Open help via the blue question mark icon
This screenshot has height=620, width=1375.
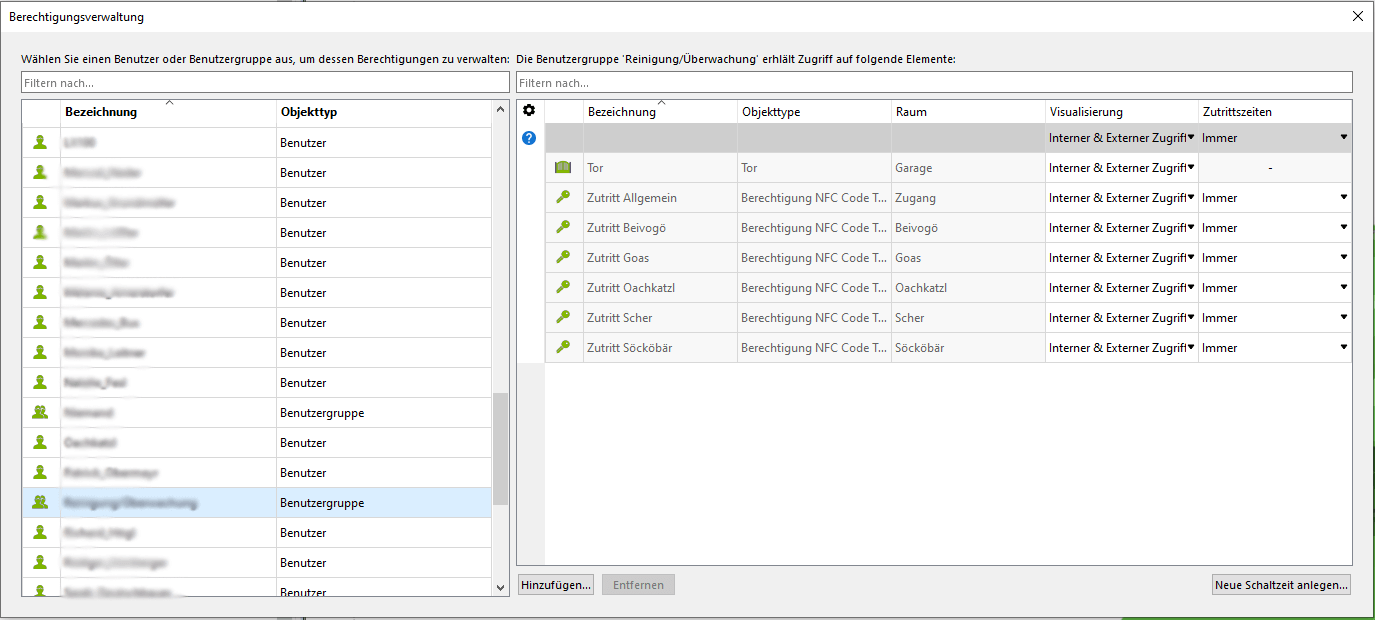tap(529, 138)
